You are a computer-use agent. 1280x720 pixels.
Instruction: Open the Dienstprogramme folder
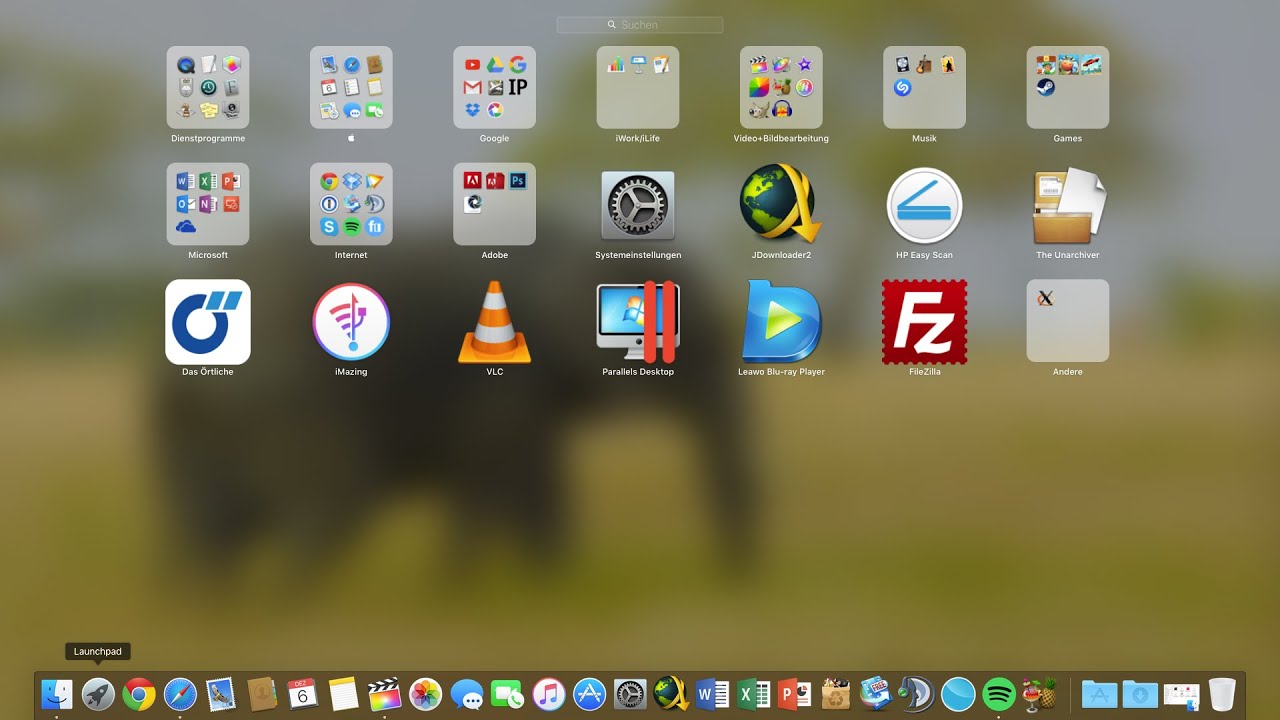pyautogui.click(x=208, y=87)
